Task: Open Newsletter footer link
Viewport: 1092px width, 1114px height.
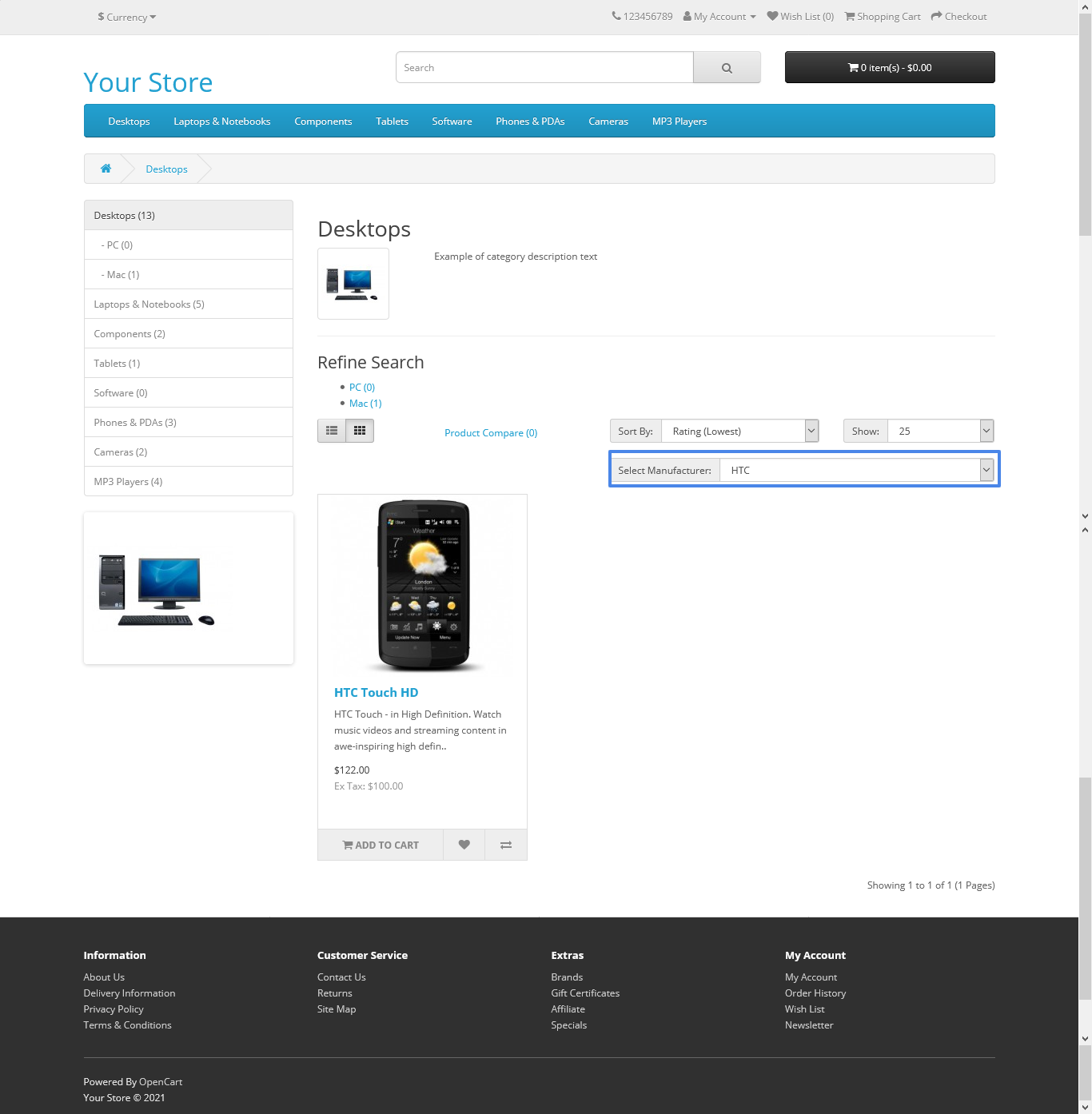Action: click(809, 1025)
